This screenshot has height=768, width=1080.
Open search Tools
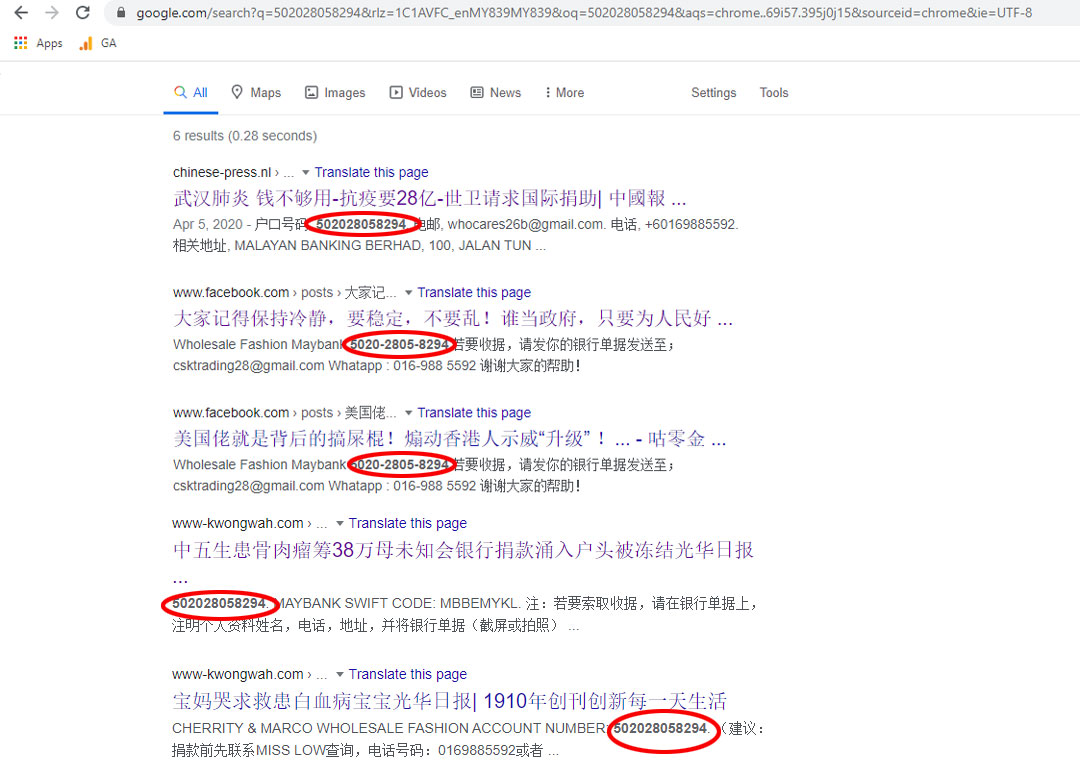tap(774, 92)
